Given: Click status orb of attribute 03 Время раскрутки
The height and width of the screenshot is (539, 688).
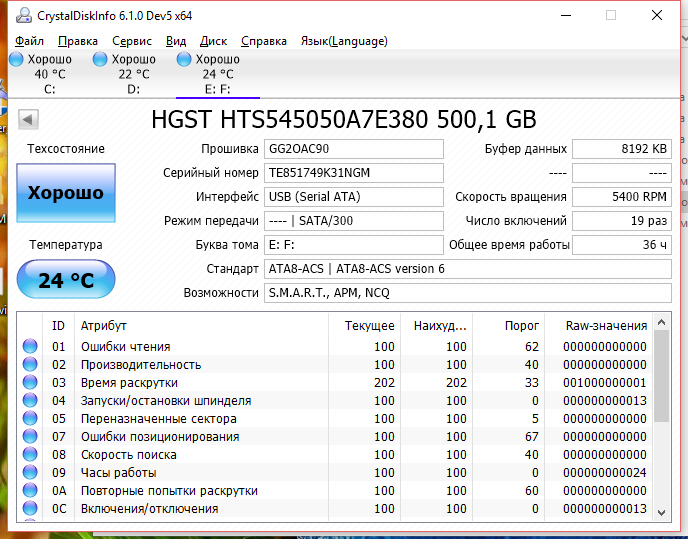Looking at the screenshot, I should (30, 382).
